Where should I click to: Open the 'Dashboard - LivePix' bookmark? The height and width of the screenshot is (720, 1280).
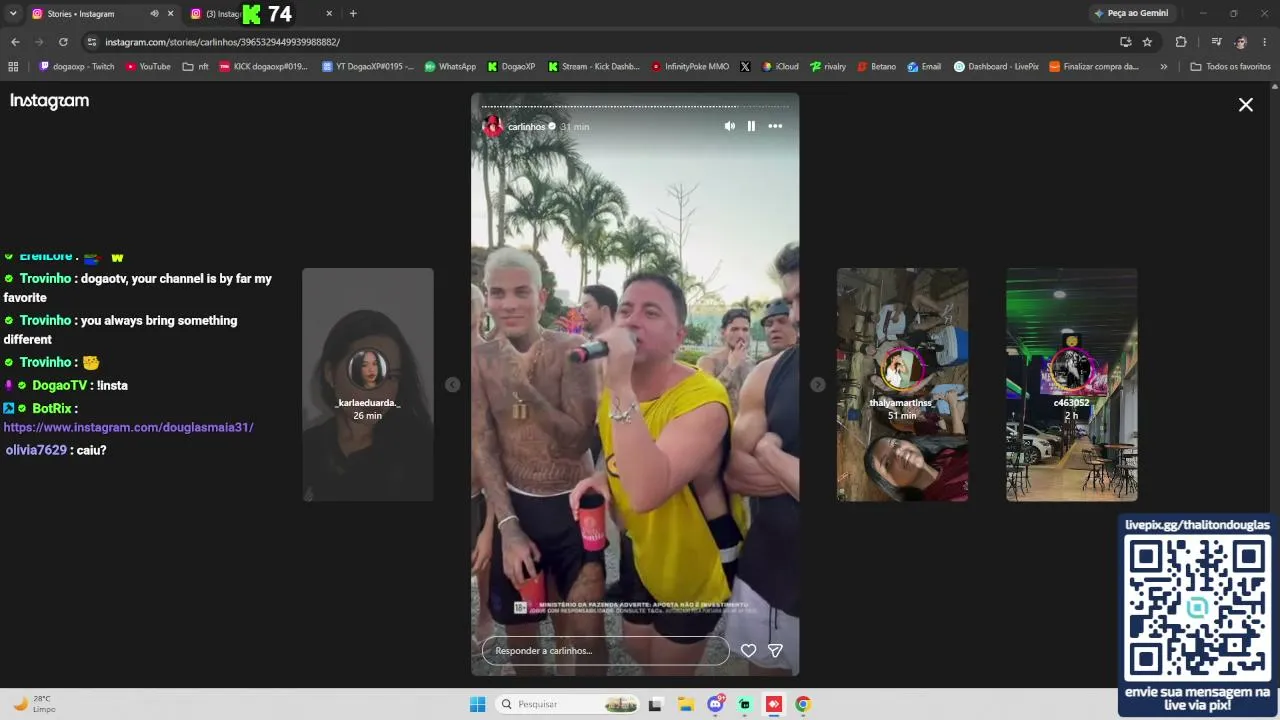click(x=996, y=67)
